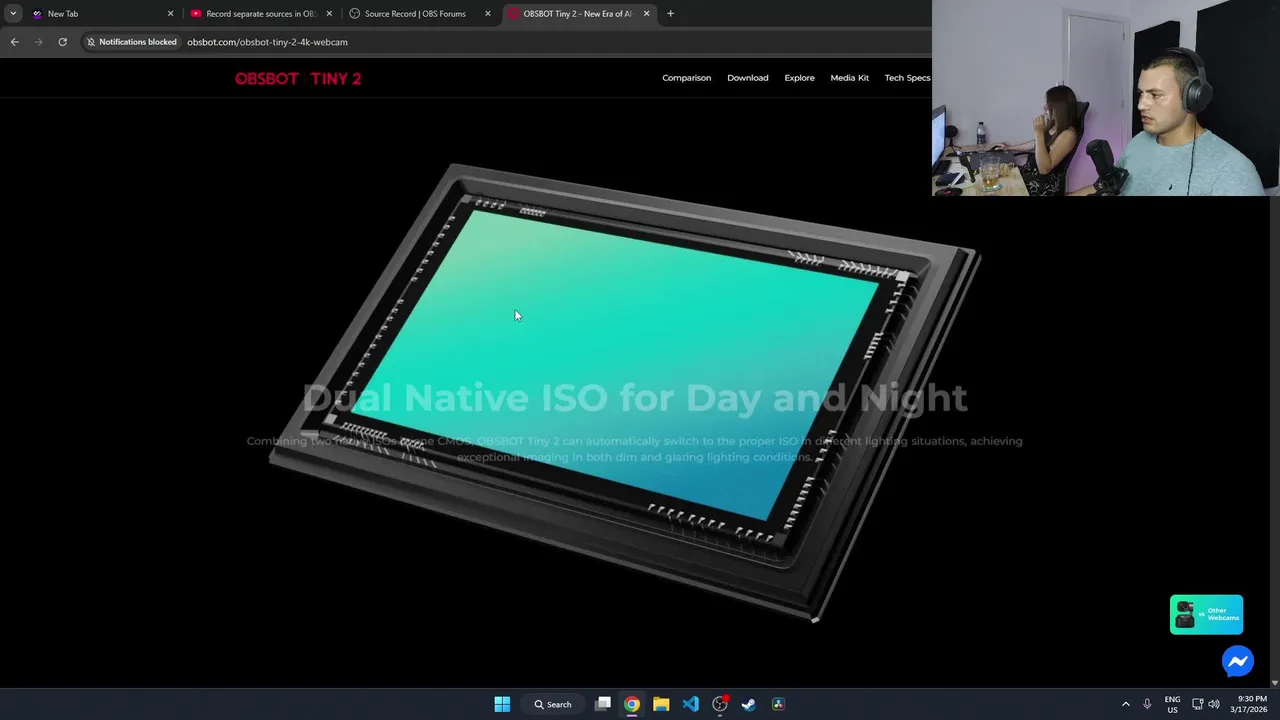This screenshot has width=1280, height=720.
Task: Open the volume tray icon
Action: tap(1216, 704)
